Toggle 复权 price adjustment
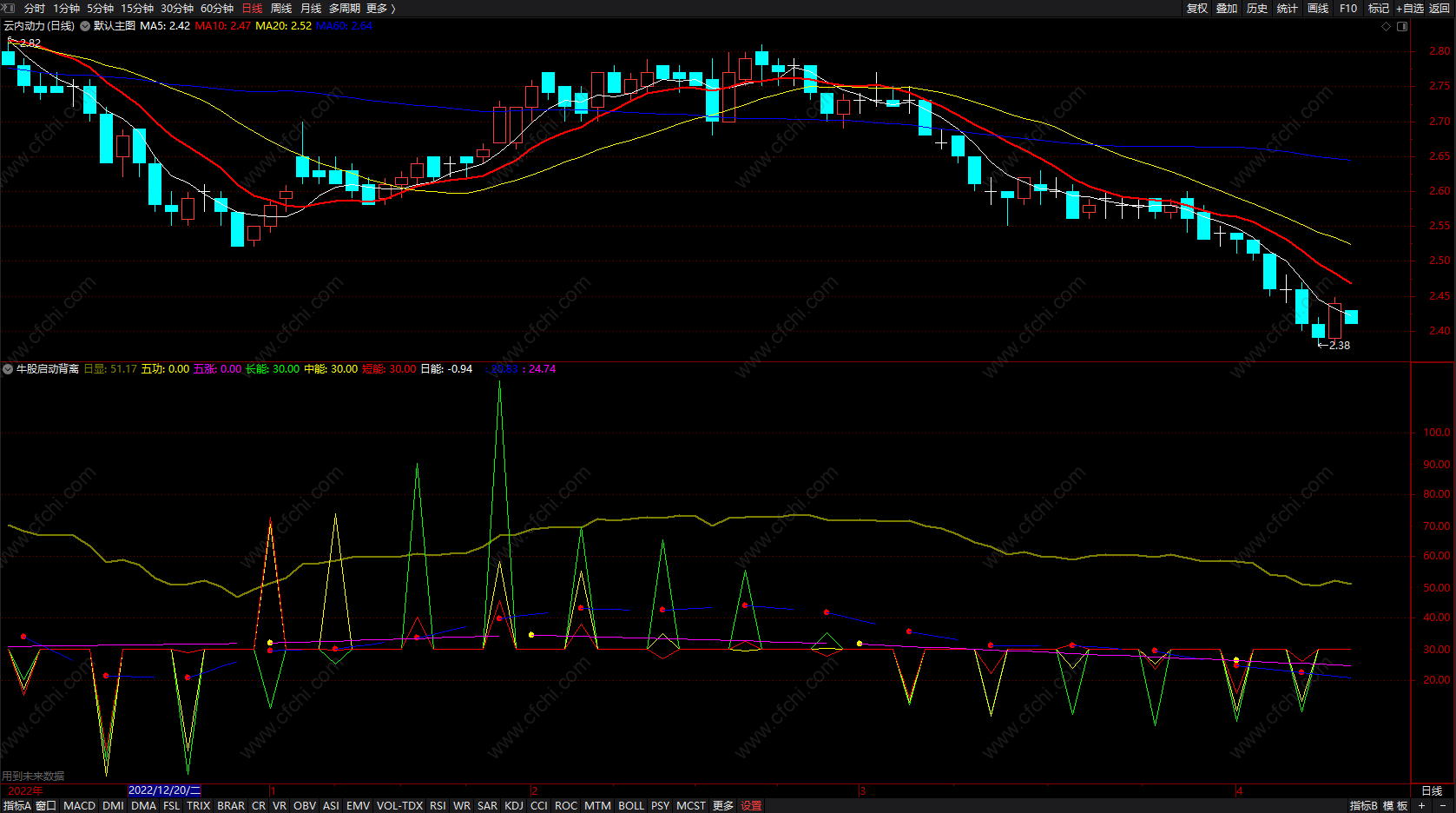The width and height of the screenshot is (1456, 813). point(1196,8)
